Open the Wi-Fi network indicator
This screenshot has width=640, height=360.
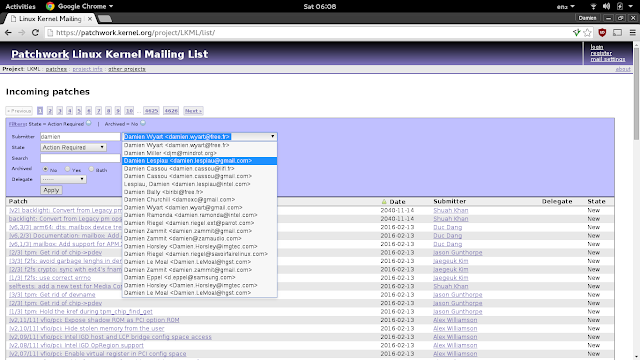pos(593,6)
